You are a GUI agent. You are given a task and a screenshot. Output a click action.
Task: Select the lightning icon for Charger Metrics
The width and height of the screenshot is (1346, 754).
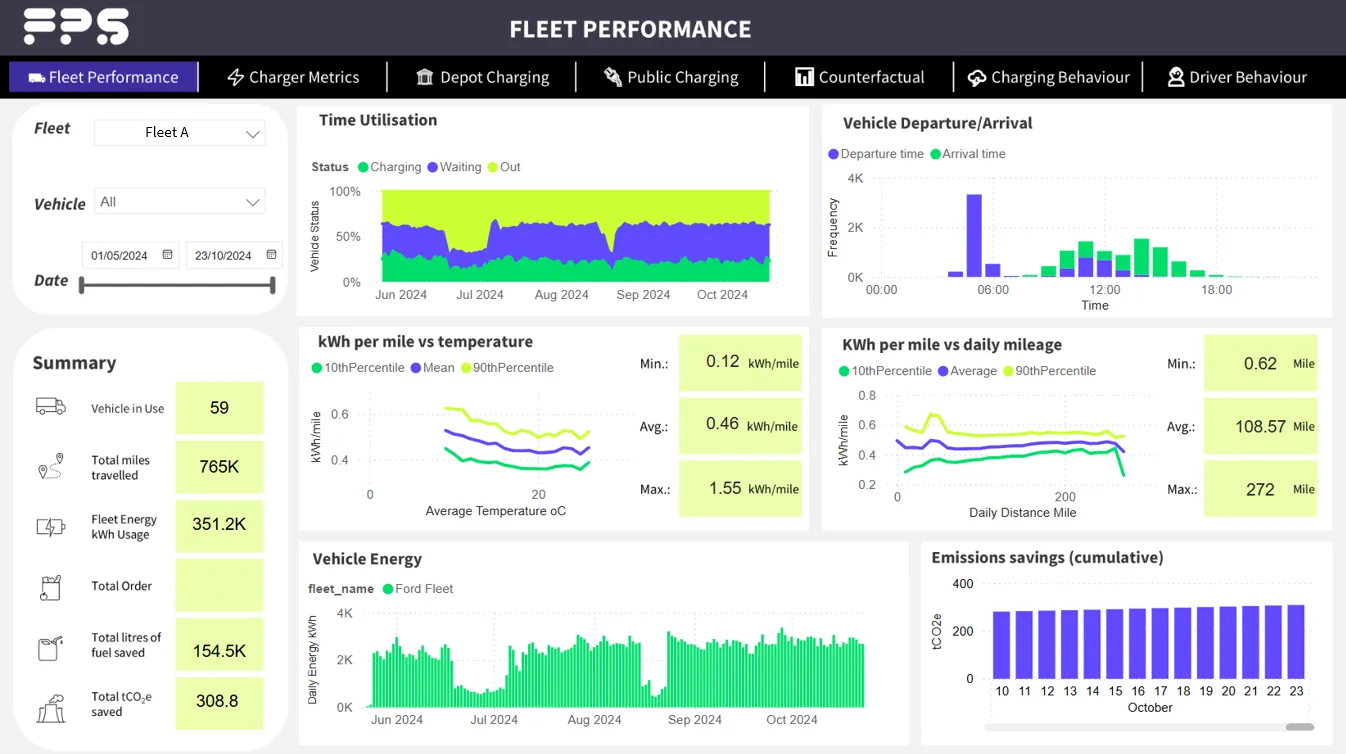point(236,76)
